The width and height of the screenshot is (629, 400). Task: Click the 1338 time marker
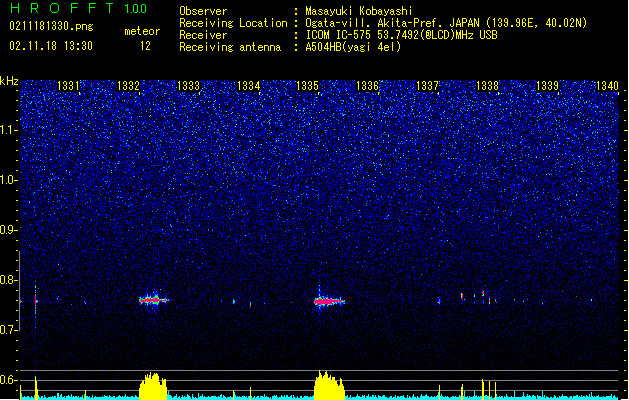point(487,86)
